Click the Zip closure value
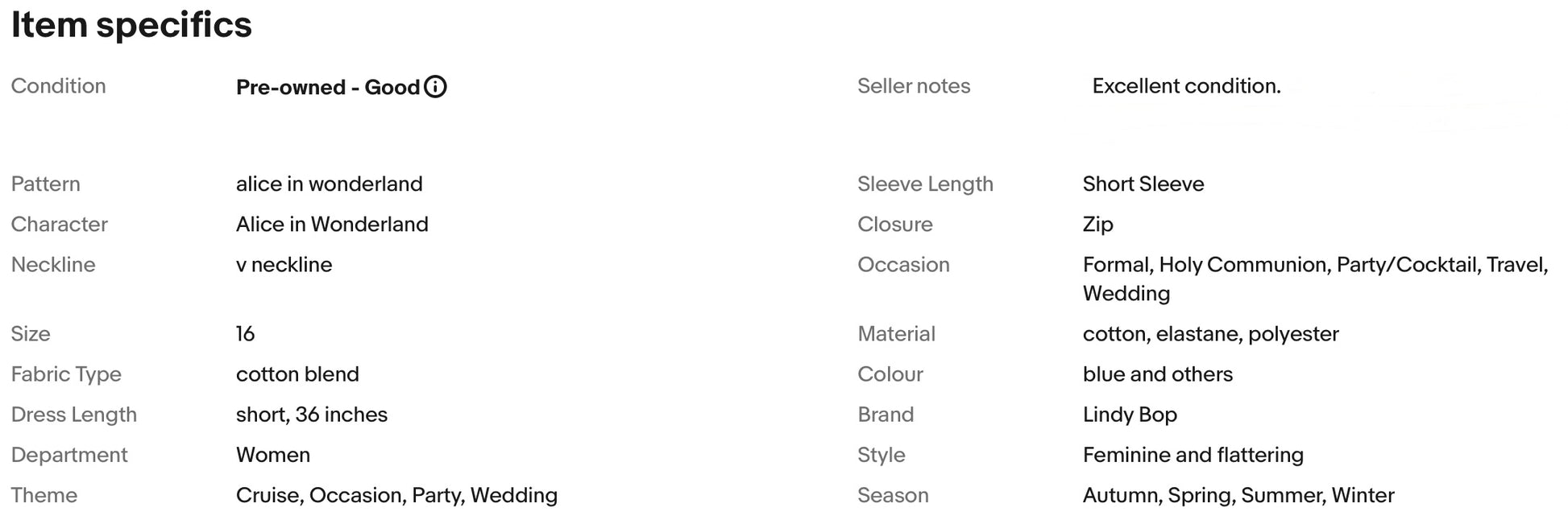The height and width of the screenshot is (516, 1568). click(x=1097, y=225)
